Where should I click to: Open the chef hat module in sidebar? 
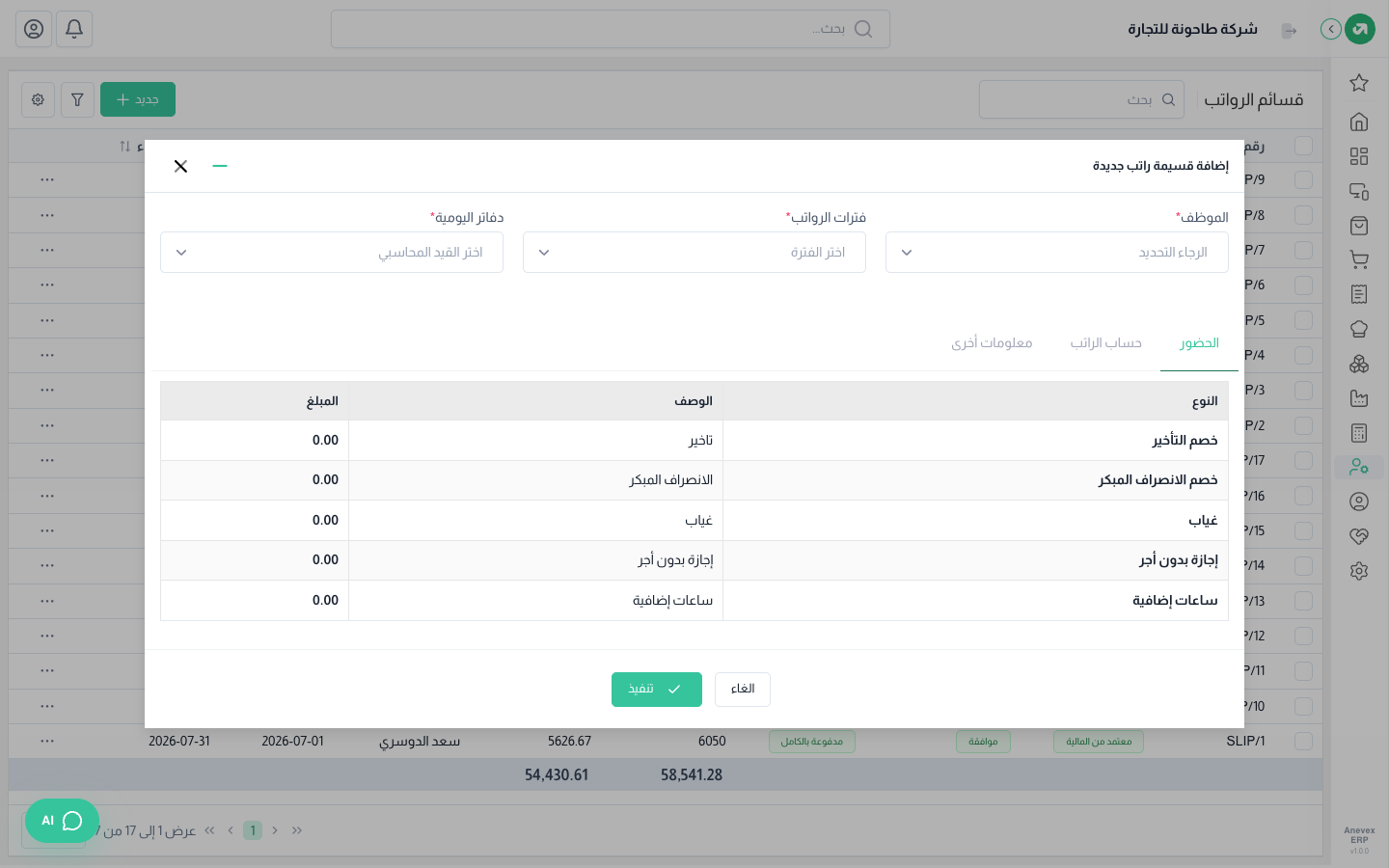1359,329
